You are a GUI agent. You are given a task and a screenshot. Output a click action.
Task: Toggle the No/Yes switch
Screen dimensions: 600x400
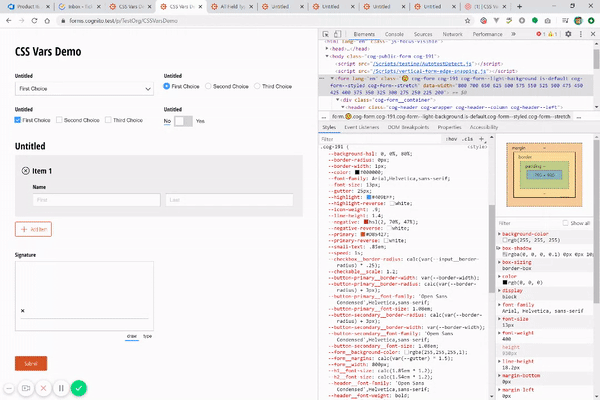(x=183, y=121)
